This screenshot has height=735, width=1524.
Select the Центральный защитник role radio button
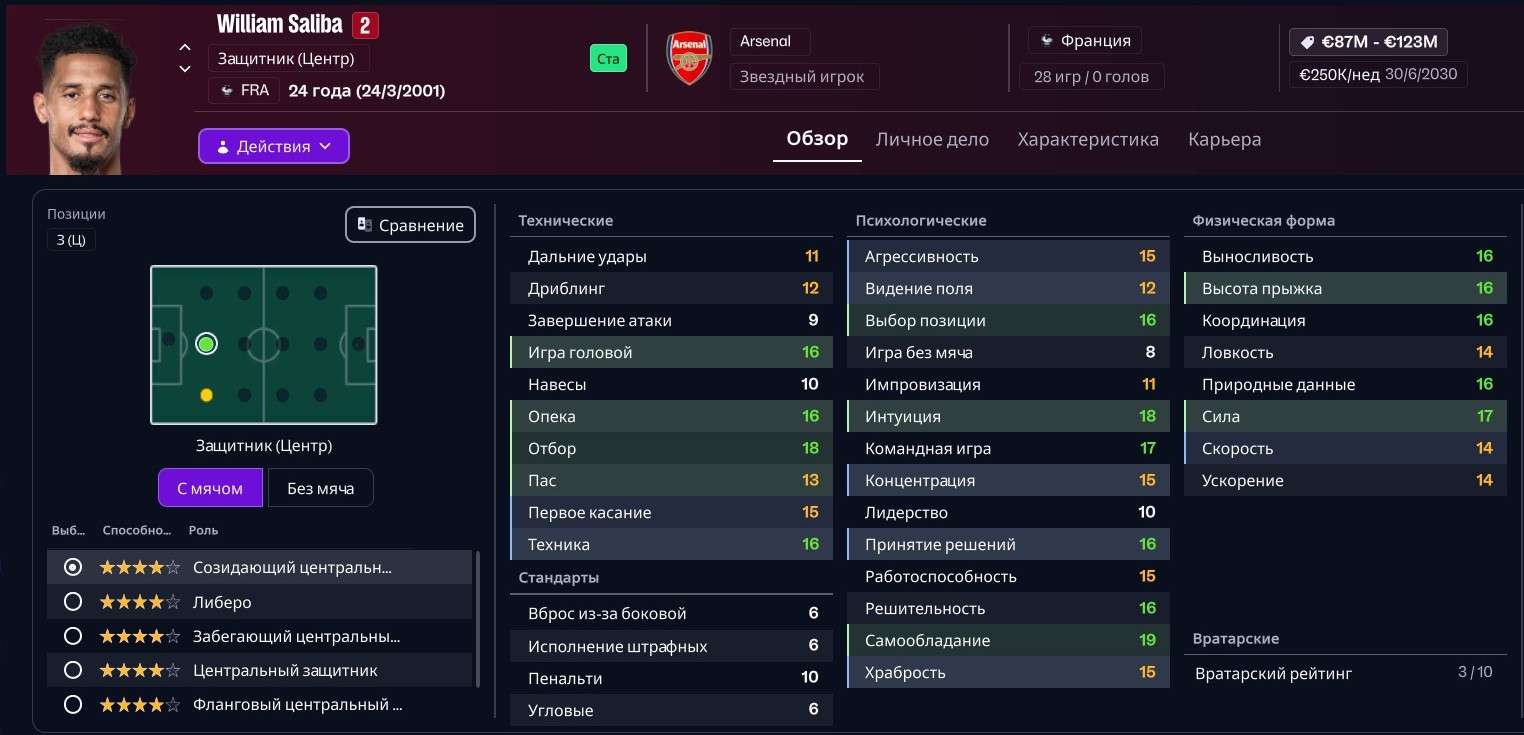pyautogui.click(x=73, y=670)
